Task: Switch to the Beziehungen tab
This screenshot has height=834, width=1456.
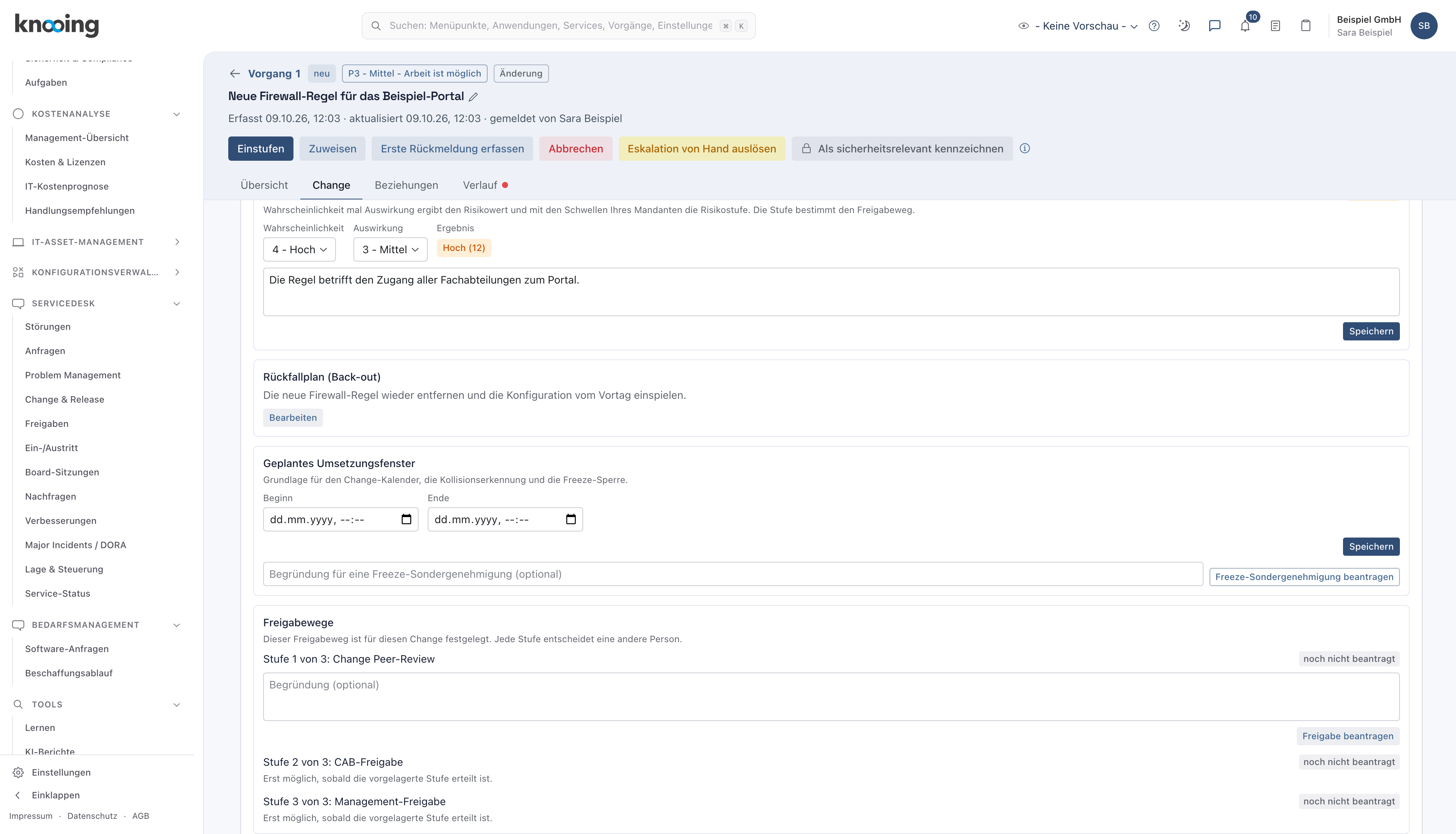Action: point(406,185)
